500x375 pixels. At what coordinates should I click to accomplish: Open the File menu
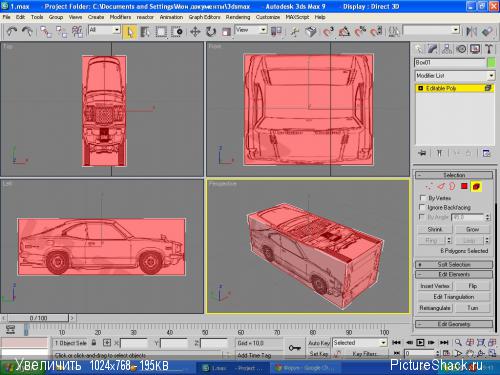click(x=7, y=17)
